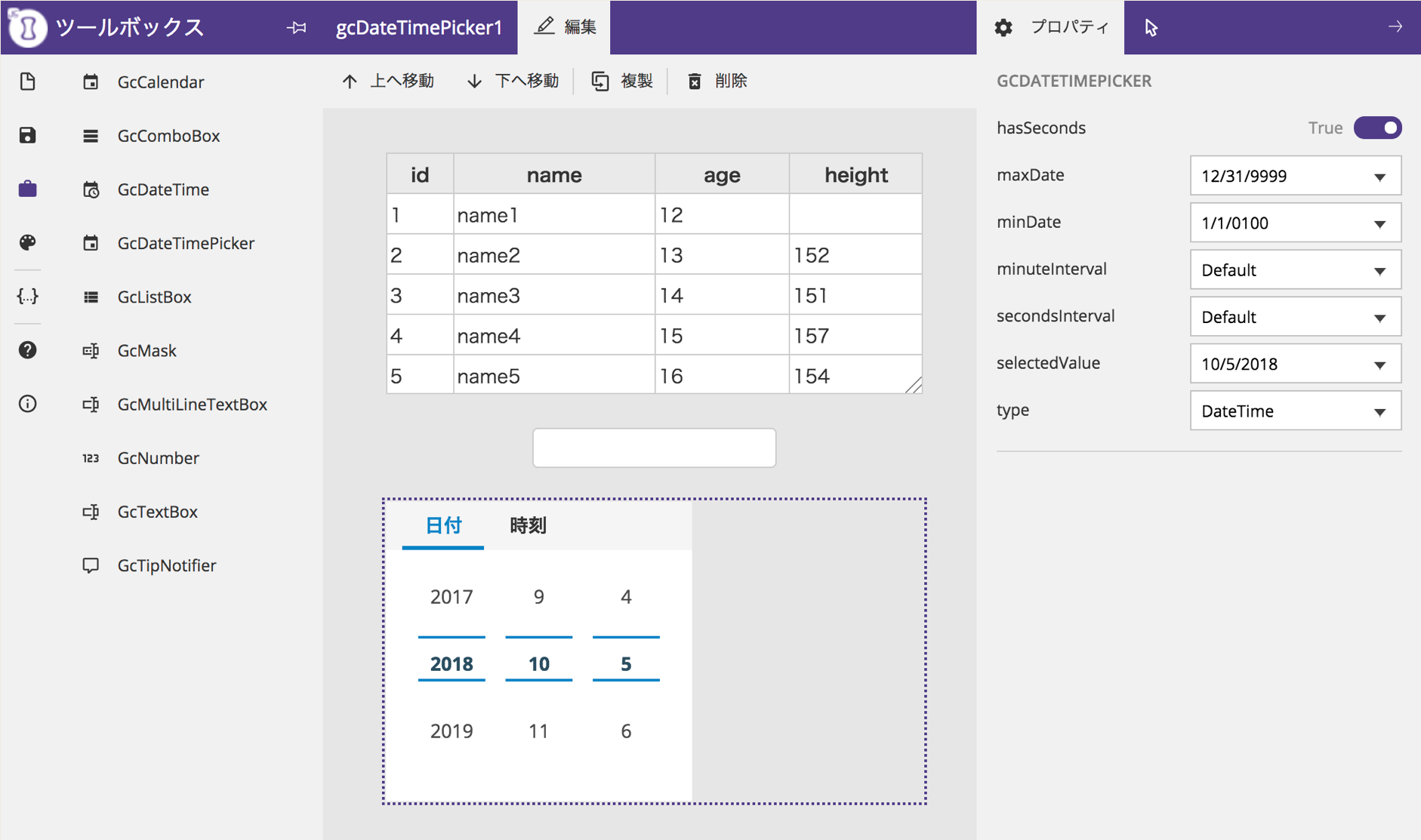
Task: Click the 複製 duplicate button
Action: 622,81
